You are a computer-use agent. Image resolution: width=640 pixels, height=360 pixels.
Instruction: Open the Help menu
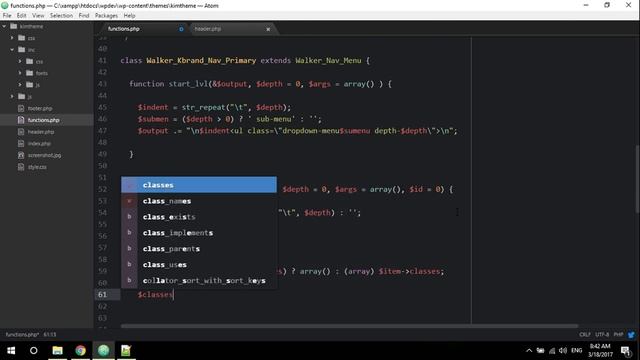click(x=129, y=16)
